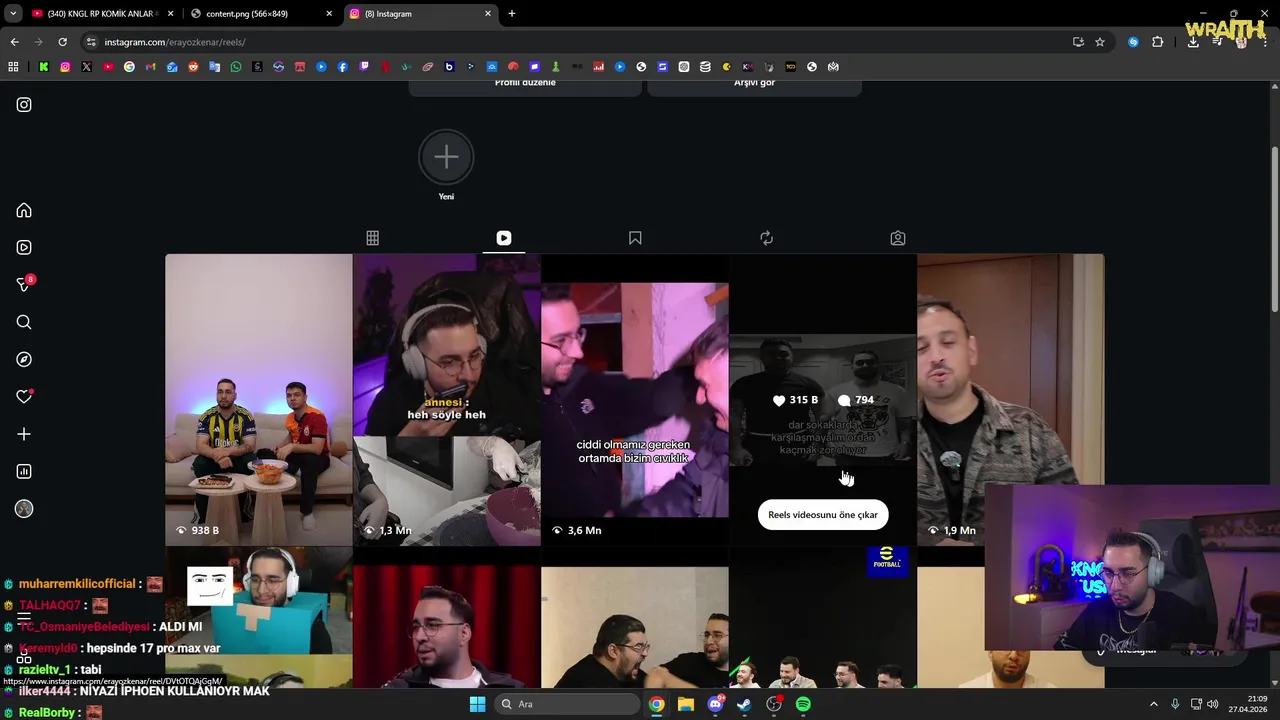
Task: Open the reel with 938 B views
Action: click(259, 400)
